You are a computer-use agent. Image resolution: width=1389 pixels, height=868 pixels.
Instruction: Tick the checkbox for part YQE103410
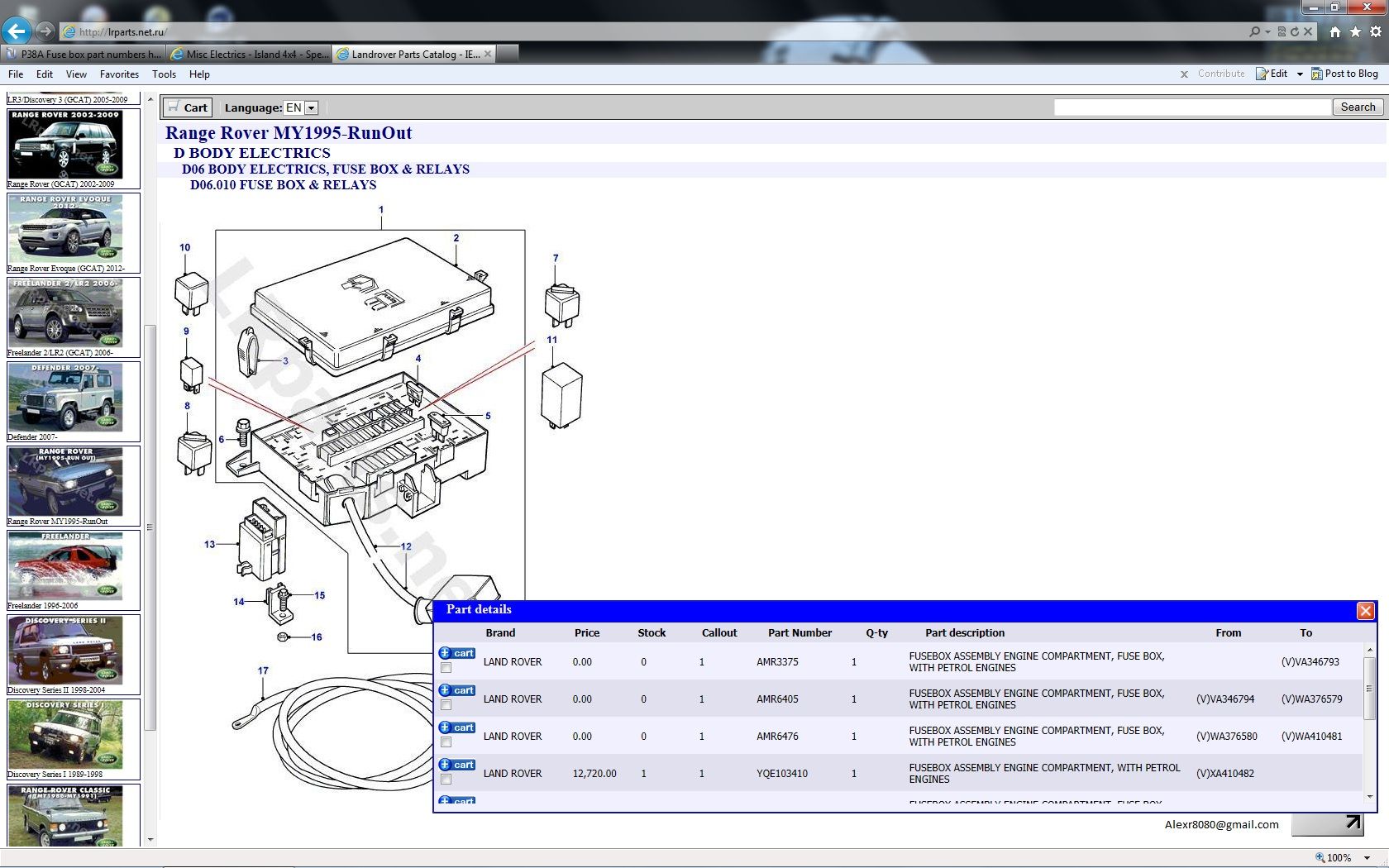[x=446, y=780]
